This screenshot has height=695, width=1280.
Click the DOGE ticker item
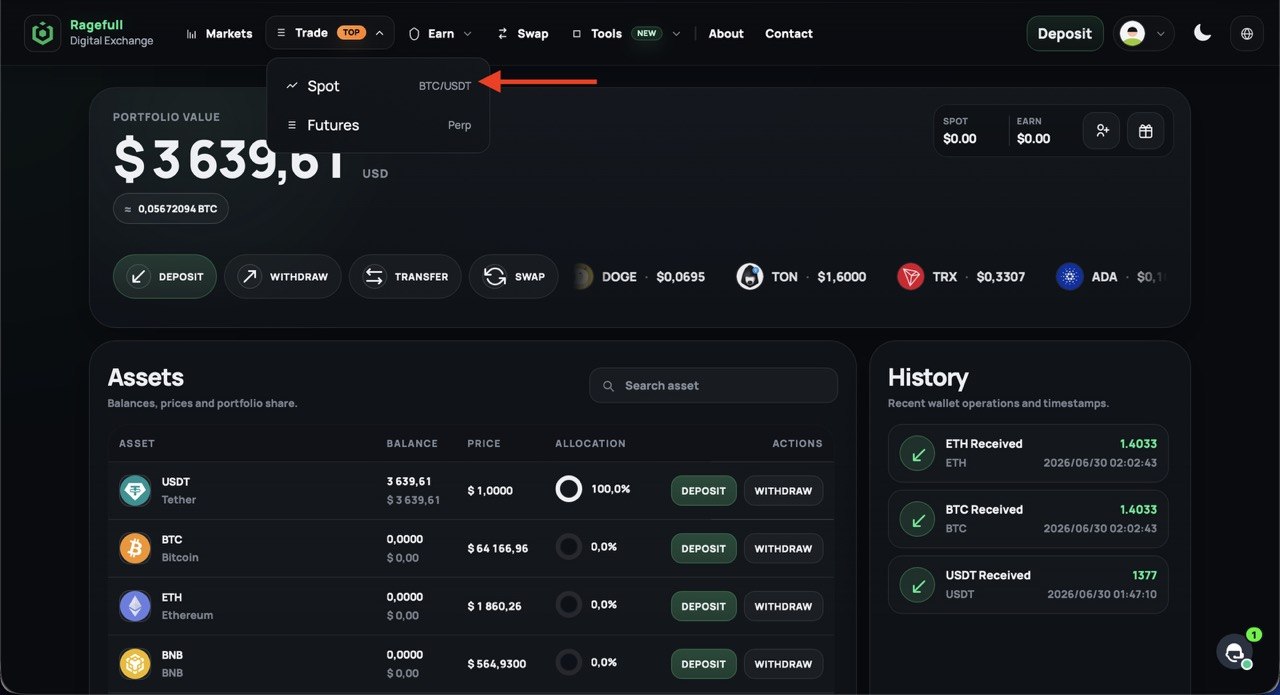click(x=638, y=277)
